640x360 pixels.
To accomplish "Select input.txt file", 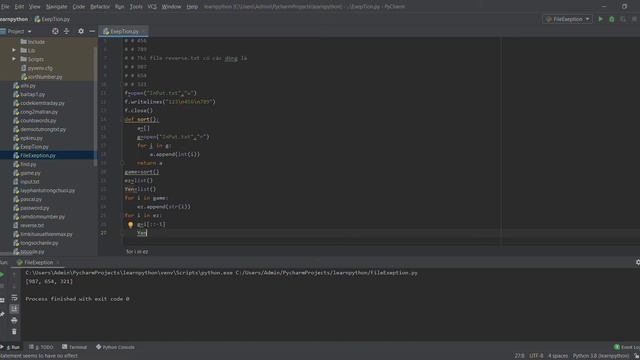I will [27, 182].
